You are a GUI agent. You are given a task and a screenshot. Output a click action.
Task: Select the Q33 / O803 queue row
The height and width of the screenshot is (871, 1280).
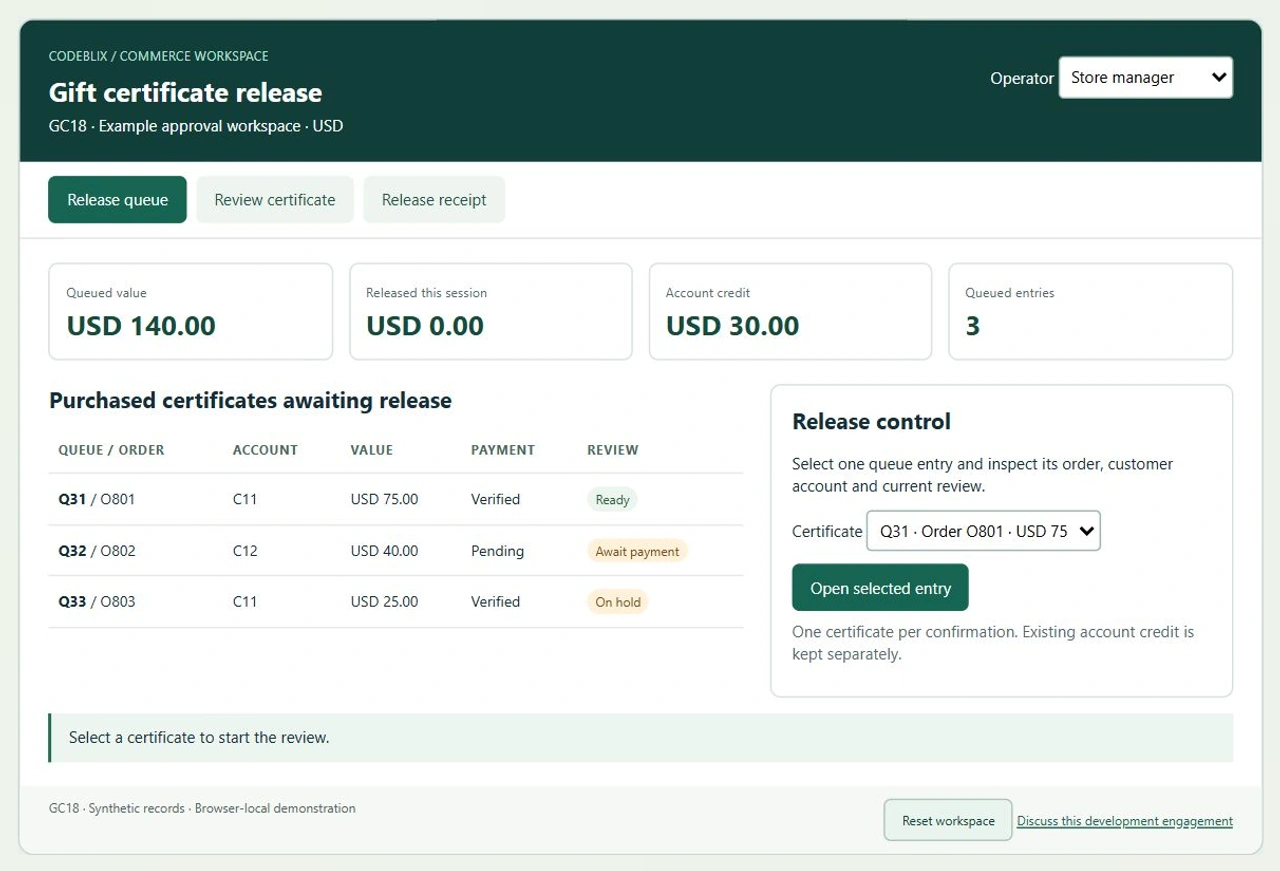(x=396, y=602)
